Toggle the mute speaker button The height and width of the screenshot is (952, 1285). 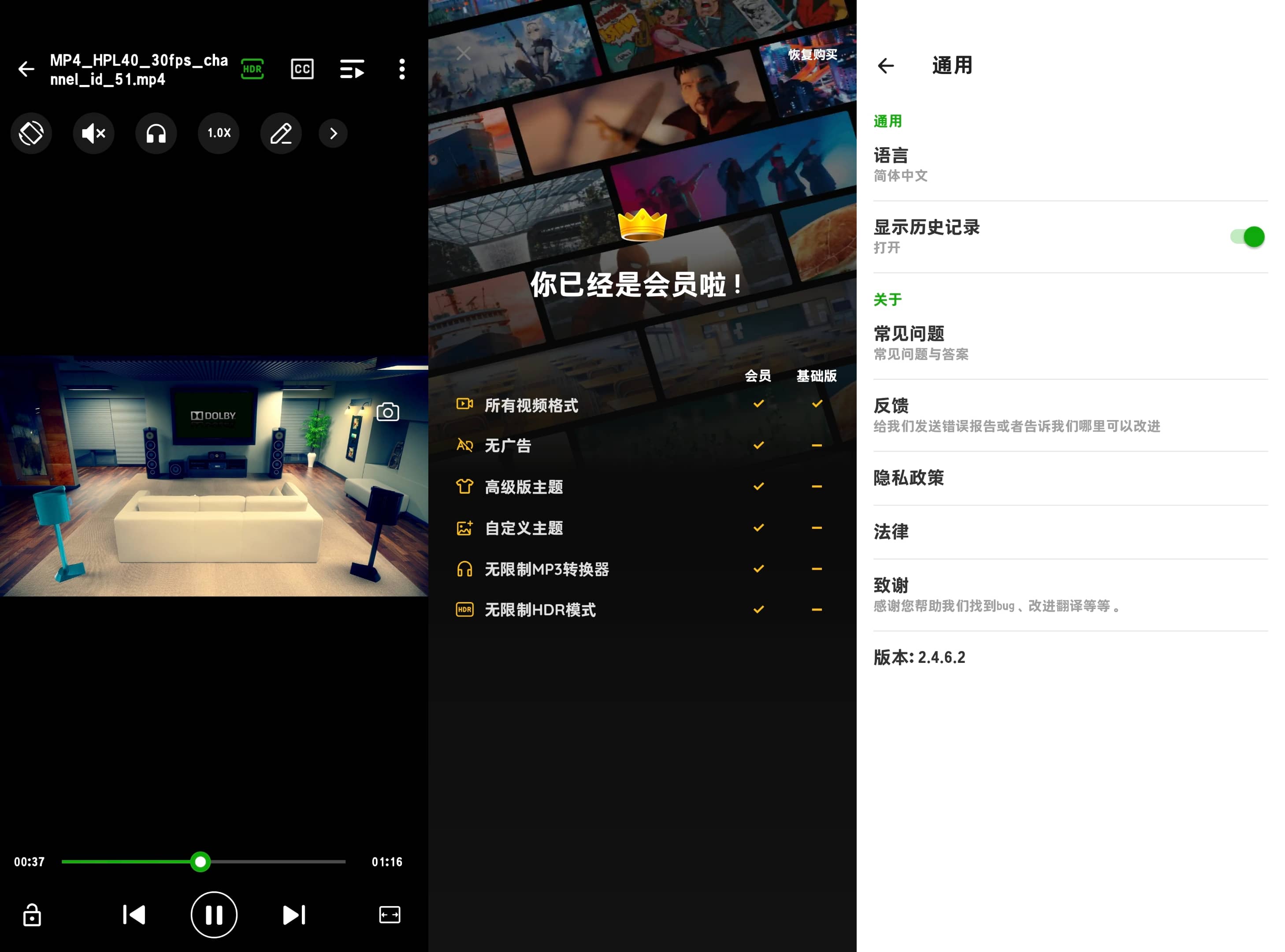coord(94,134)
